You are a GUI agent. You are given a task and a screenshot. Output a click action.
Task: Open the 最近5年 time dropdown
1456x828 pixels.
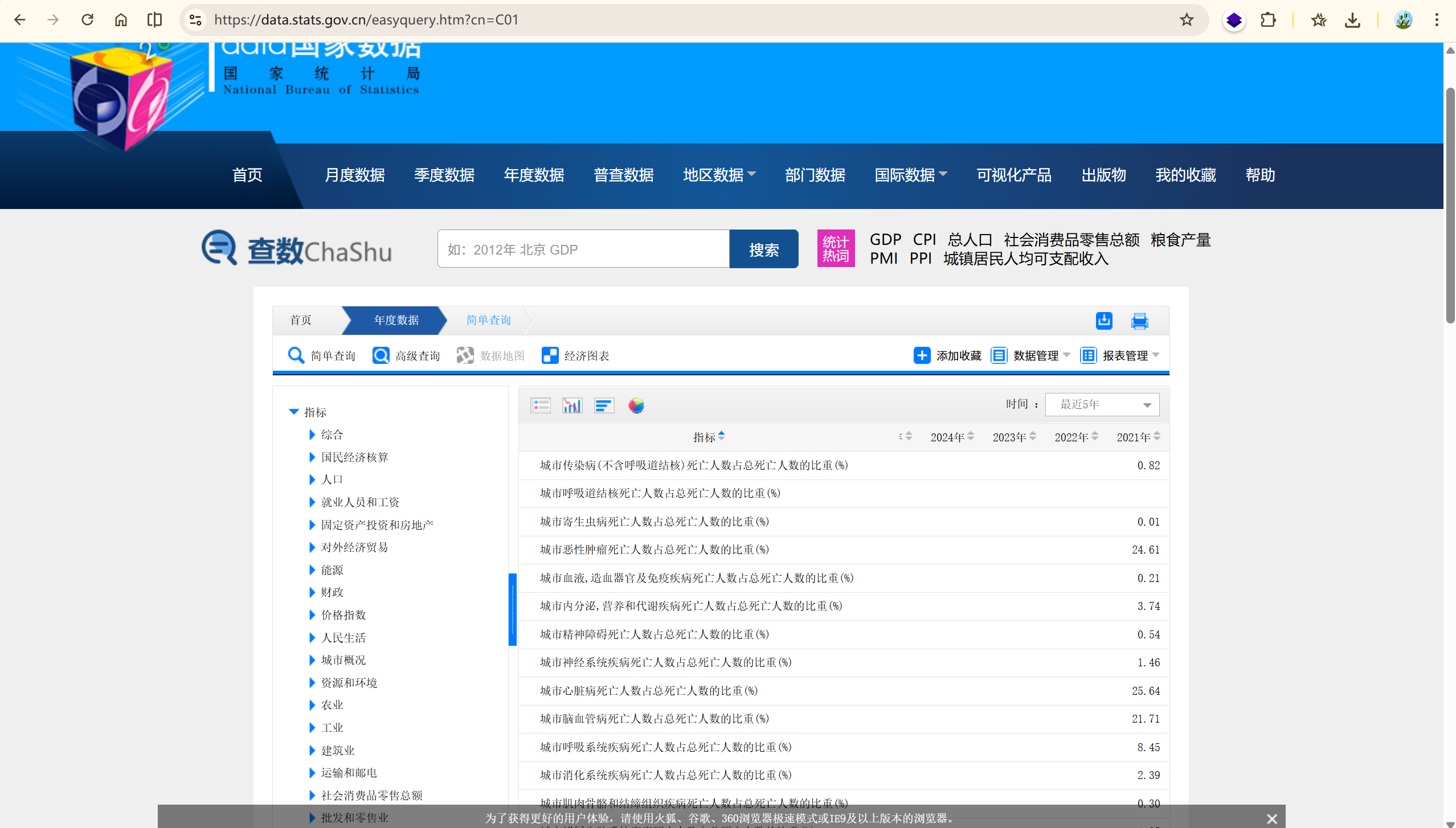(x=1102, y=404)
